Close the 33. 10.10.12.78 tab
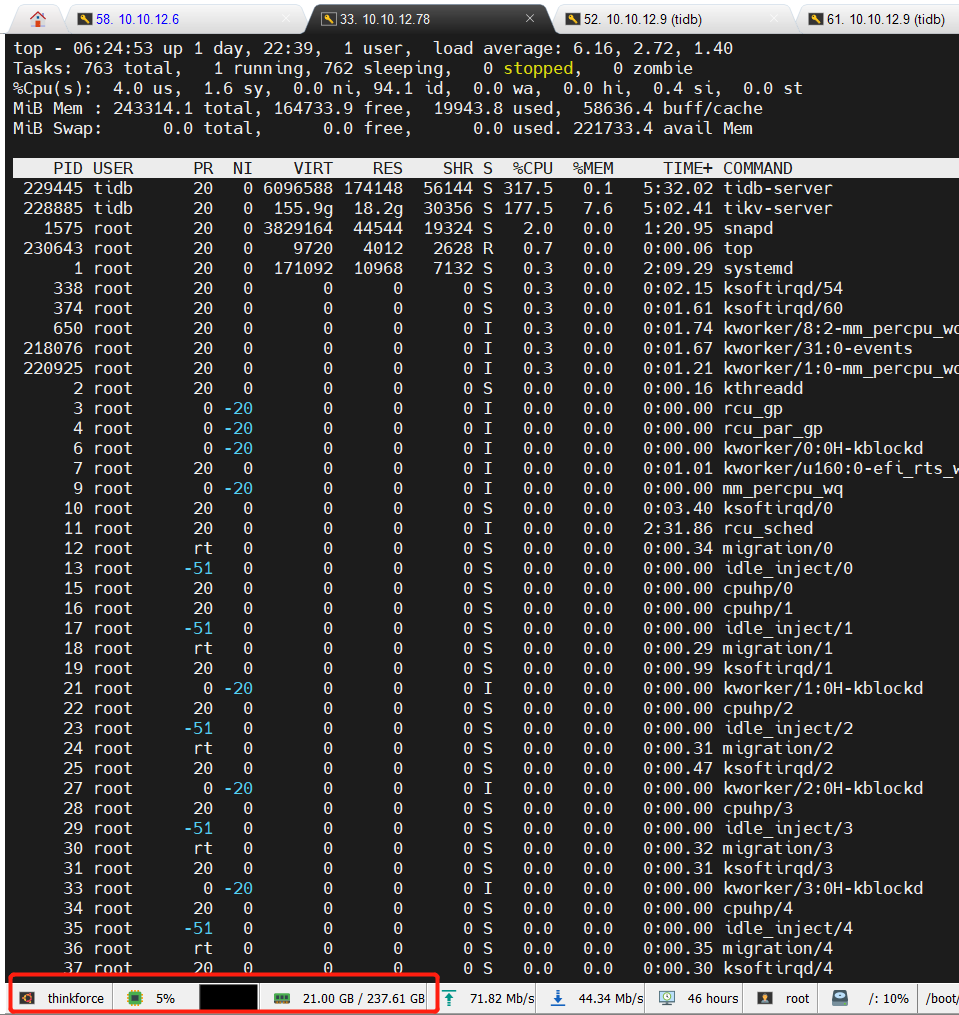The width and height of the screenshot is (959, 1015). tap(530, 19)
